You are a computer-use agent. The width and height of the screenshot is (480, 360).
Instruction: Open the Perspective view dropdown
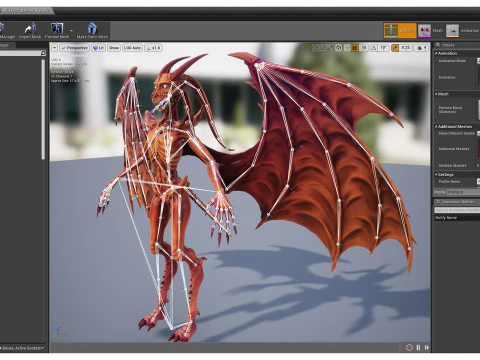[74, 48]
